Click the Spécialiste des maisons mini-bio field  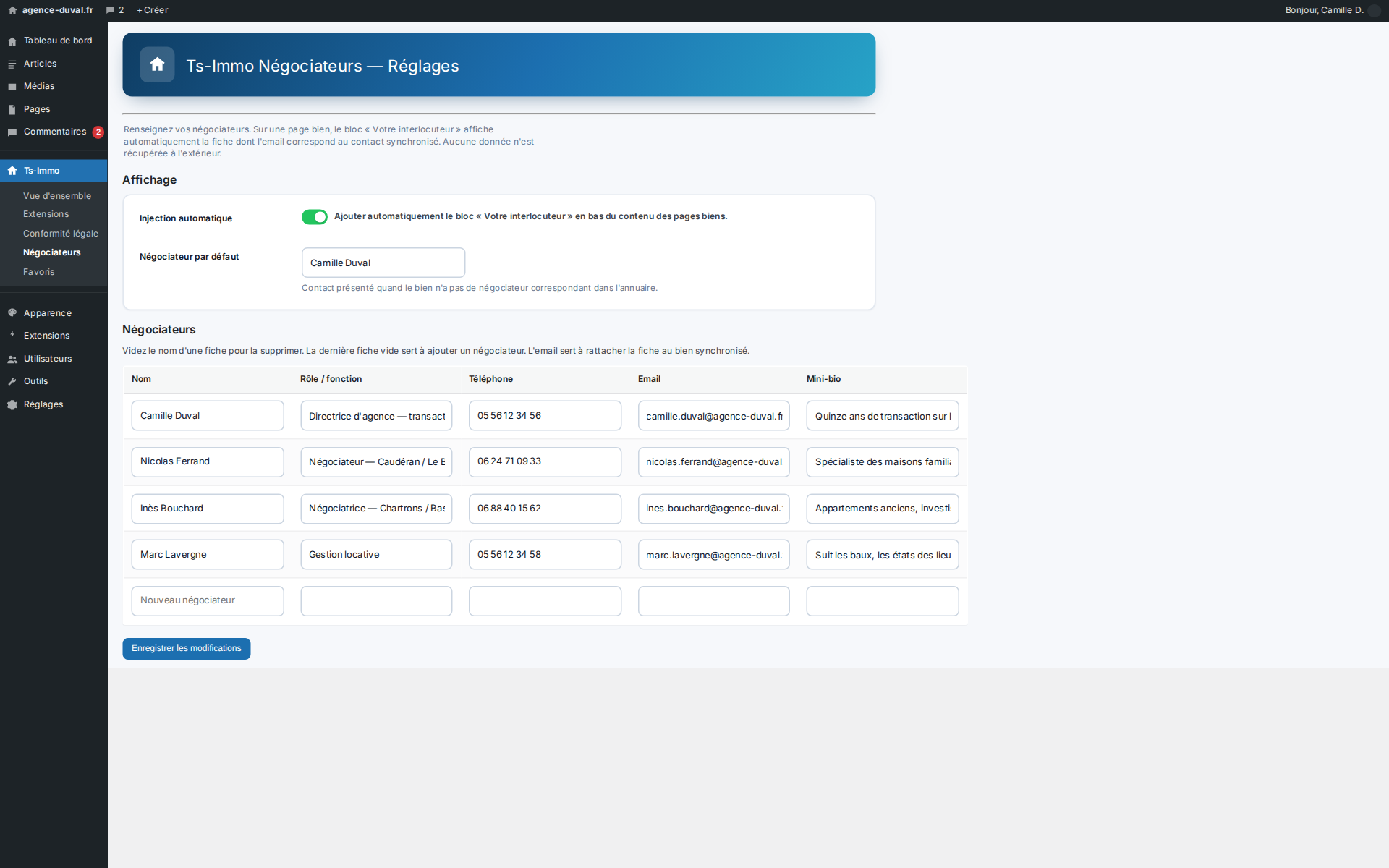pyautogui.click(x=883, y=462)
